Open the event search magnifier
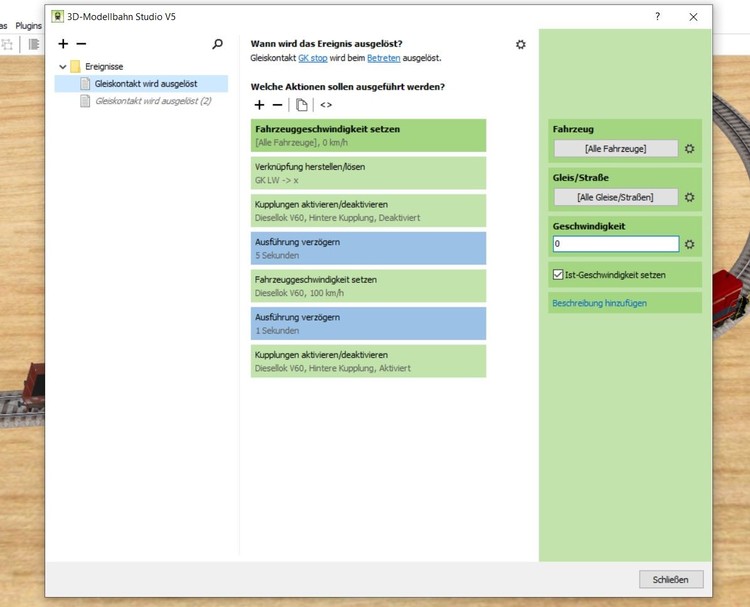Image resolution: width=750 pixels, height=607 pixels. [x=217, y=44]
